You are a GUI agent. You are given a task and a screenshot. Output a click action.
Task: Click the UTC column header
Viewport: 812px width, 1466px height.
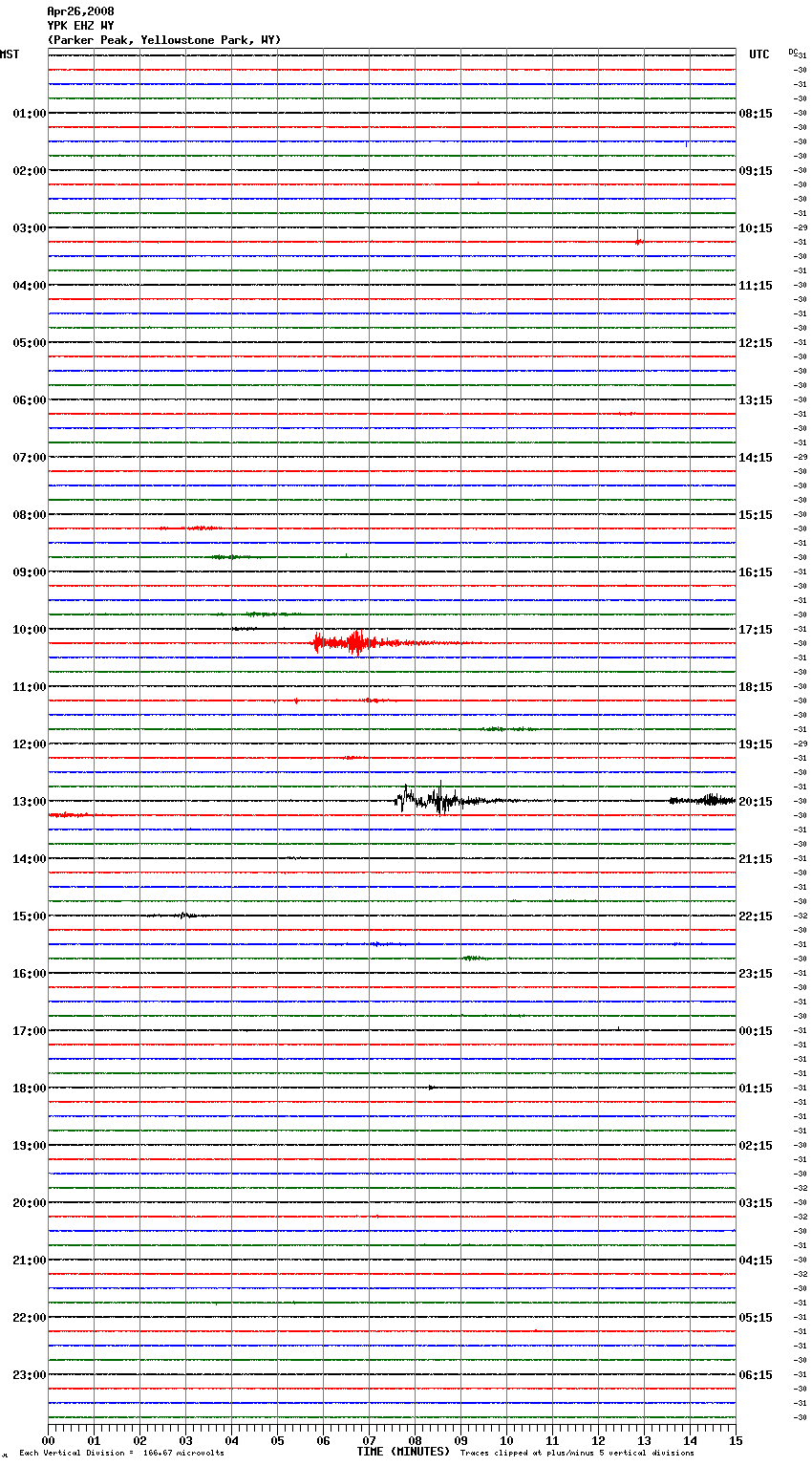[x=759, y=54]
